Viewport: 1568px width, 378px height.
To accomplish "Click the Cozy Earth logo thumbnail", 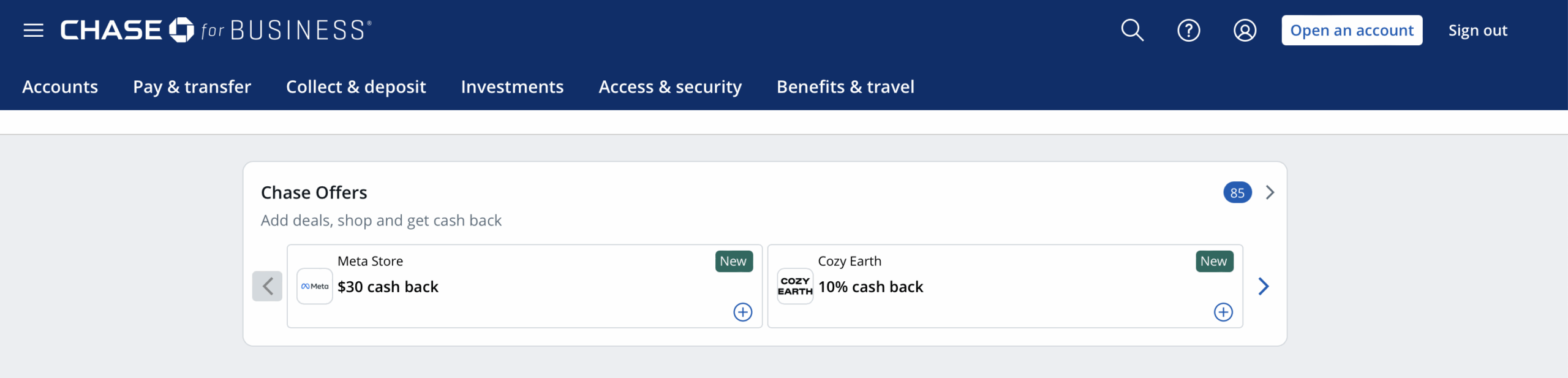I will click(795, 286).
